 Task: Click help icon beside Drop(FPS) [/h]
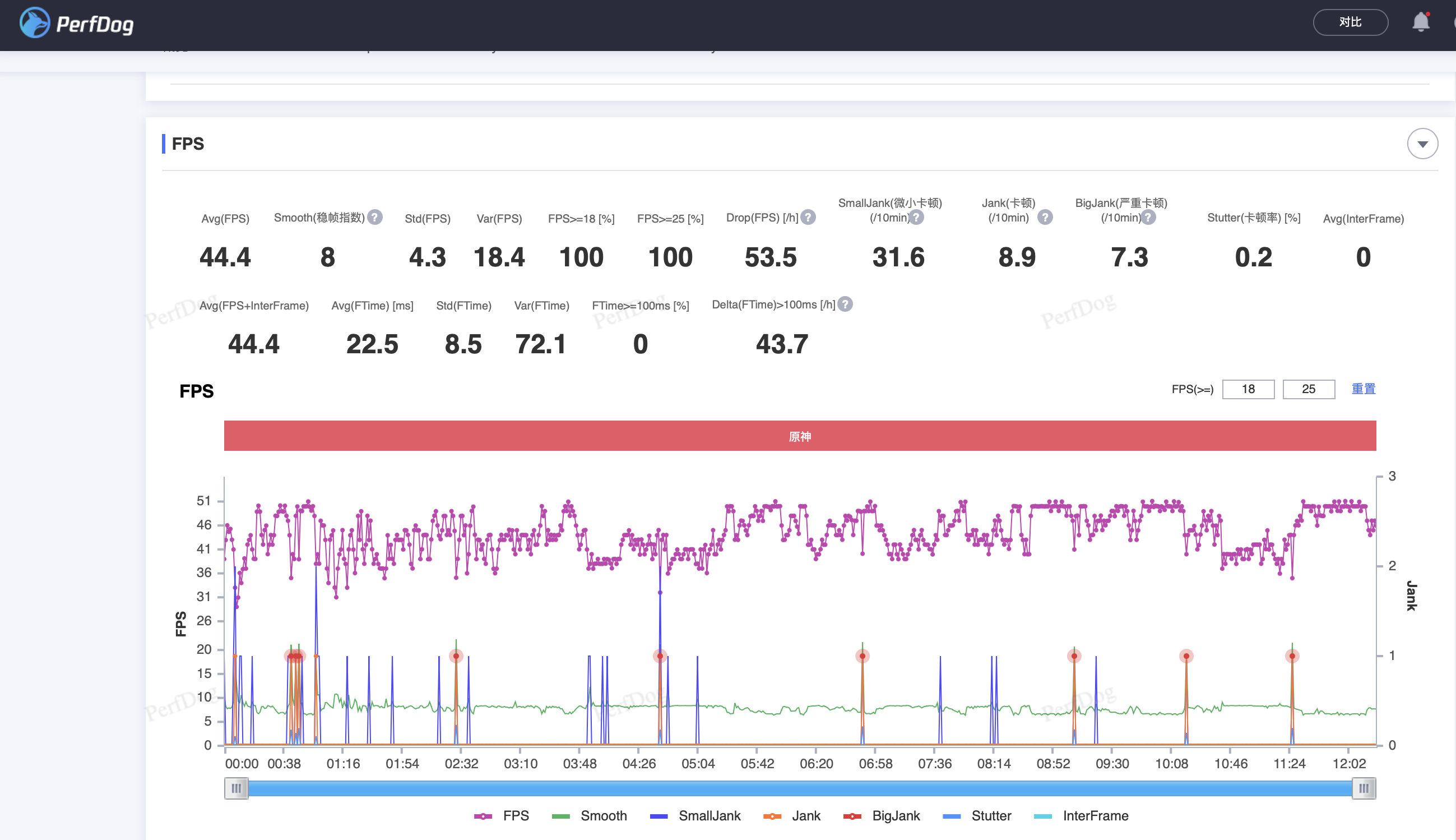point(808,217)
